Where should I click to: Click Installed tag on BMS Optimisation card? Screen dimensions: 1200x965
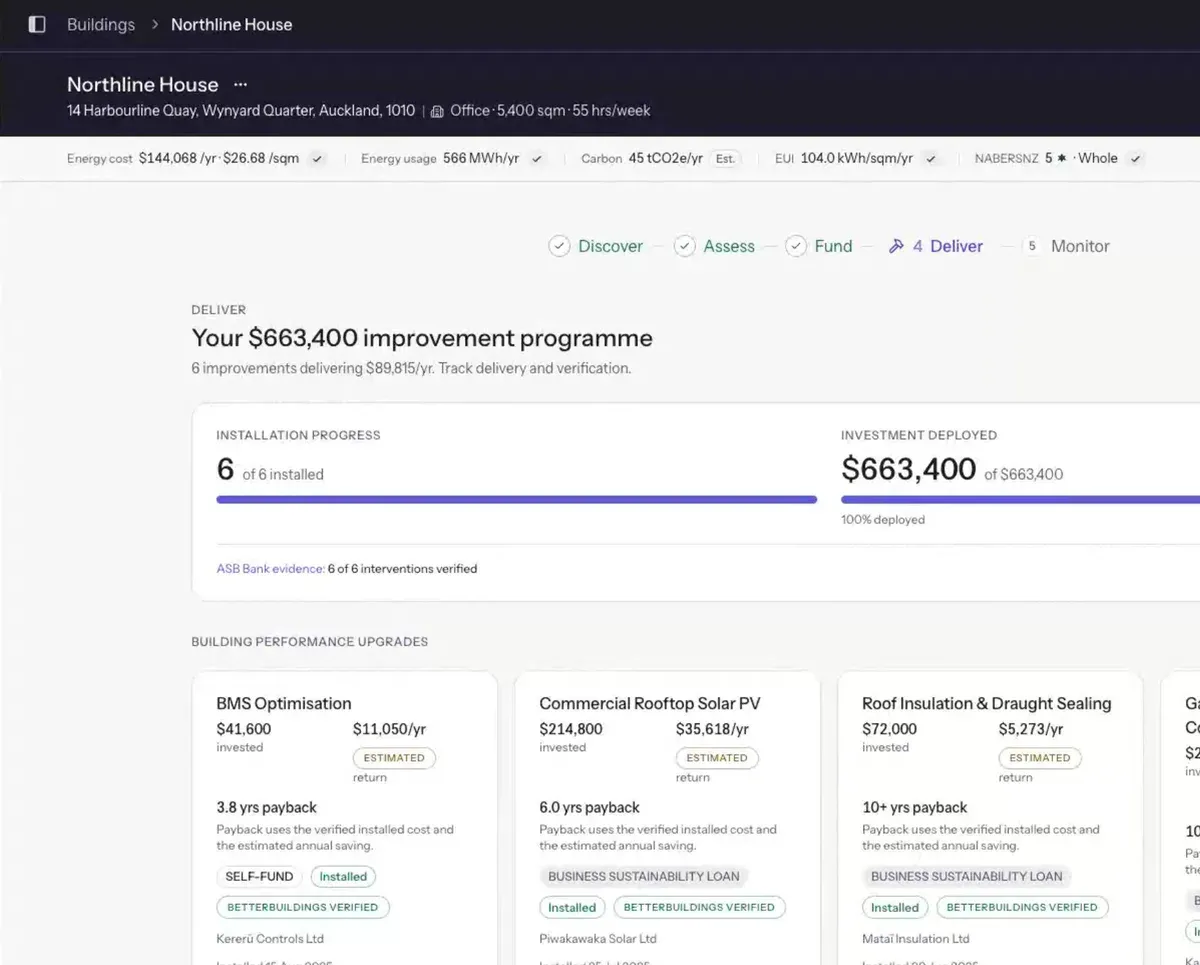[x=343, y=877]
